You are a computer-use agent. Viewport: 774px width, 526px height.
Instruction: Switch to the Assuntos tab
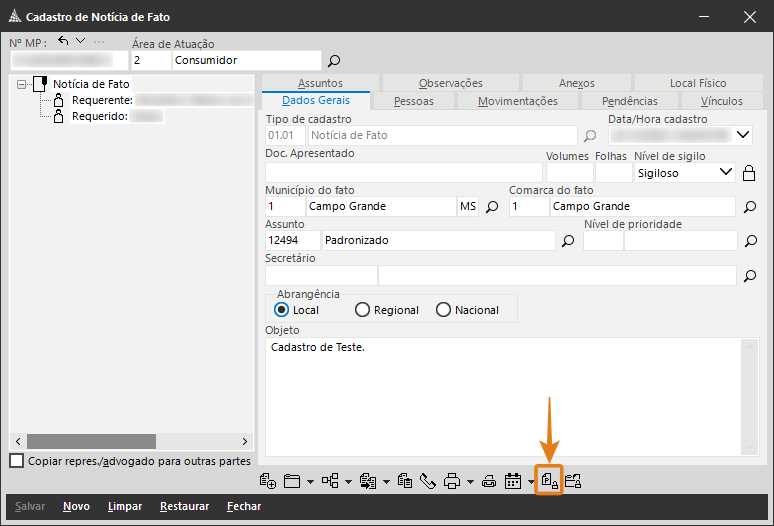click(320, 83)
